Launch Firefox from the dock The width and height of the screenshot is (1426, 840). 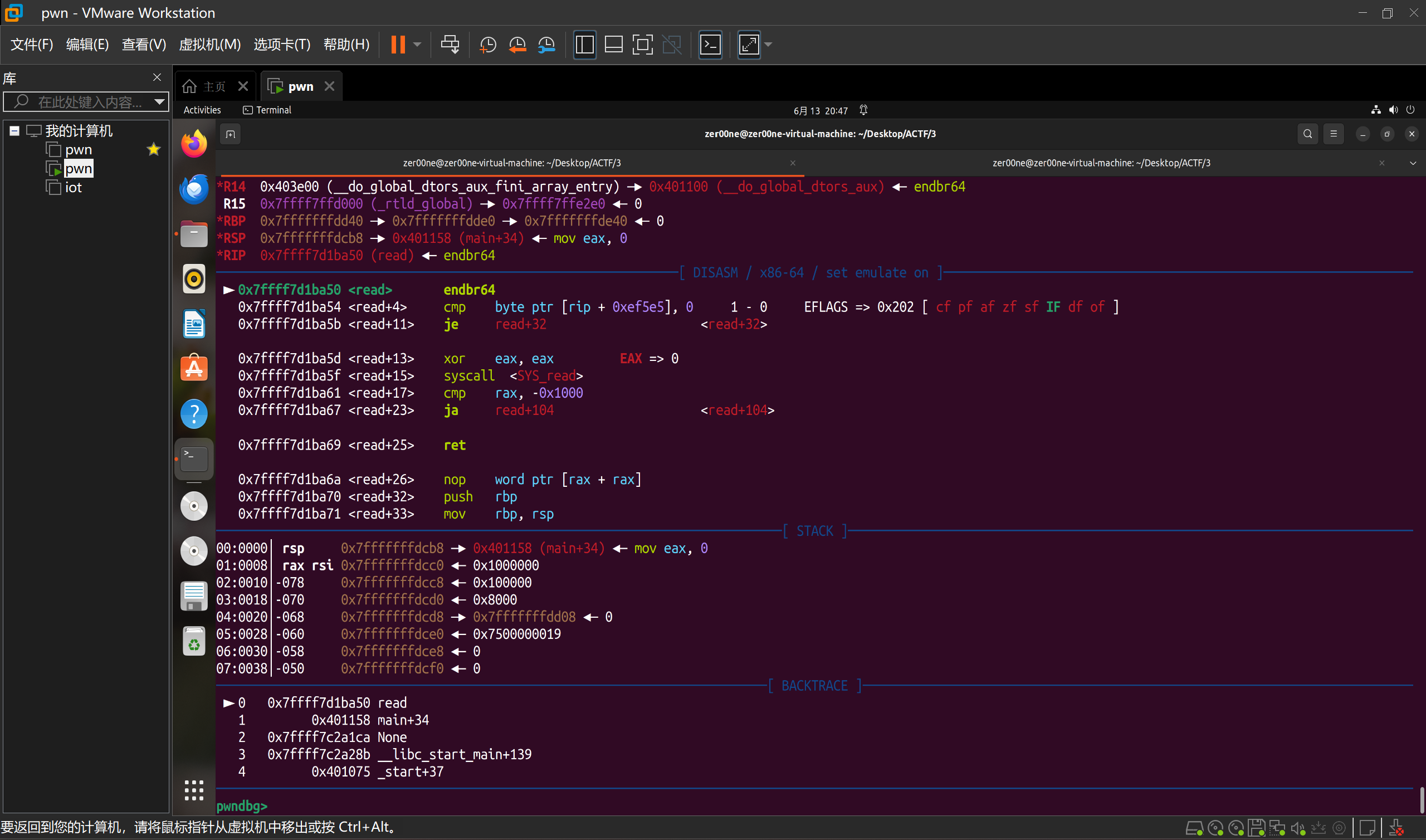pyautogui.click(x=194, y=144)
